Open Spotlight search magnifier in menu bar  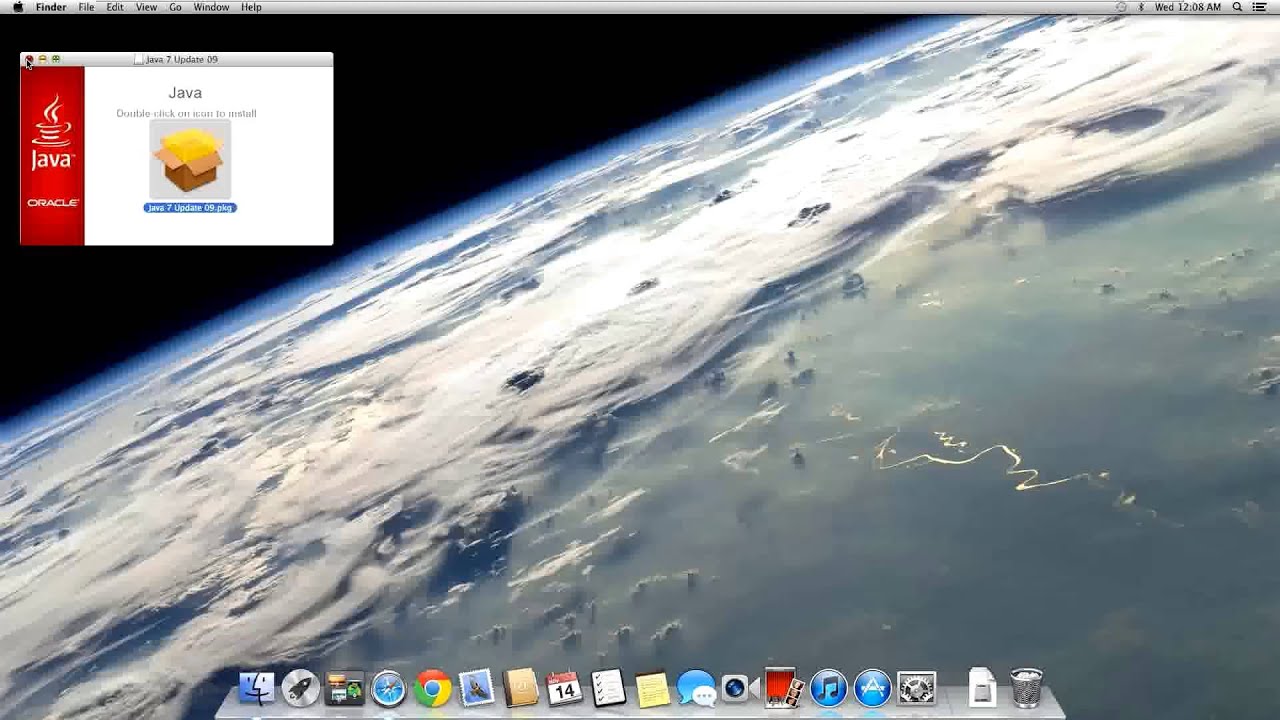point(1237,7)
